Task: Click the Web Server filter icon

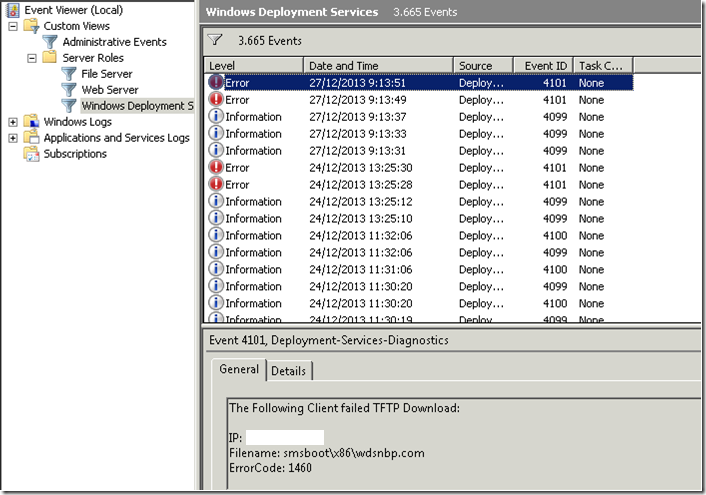Action: tap(68, 90)
